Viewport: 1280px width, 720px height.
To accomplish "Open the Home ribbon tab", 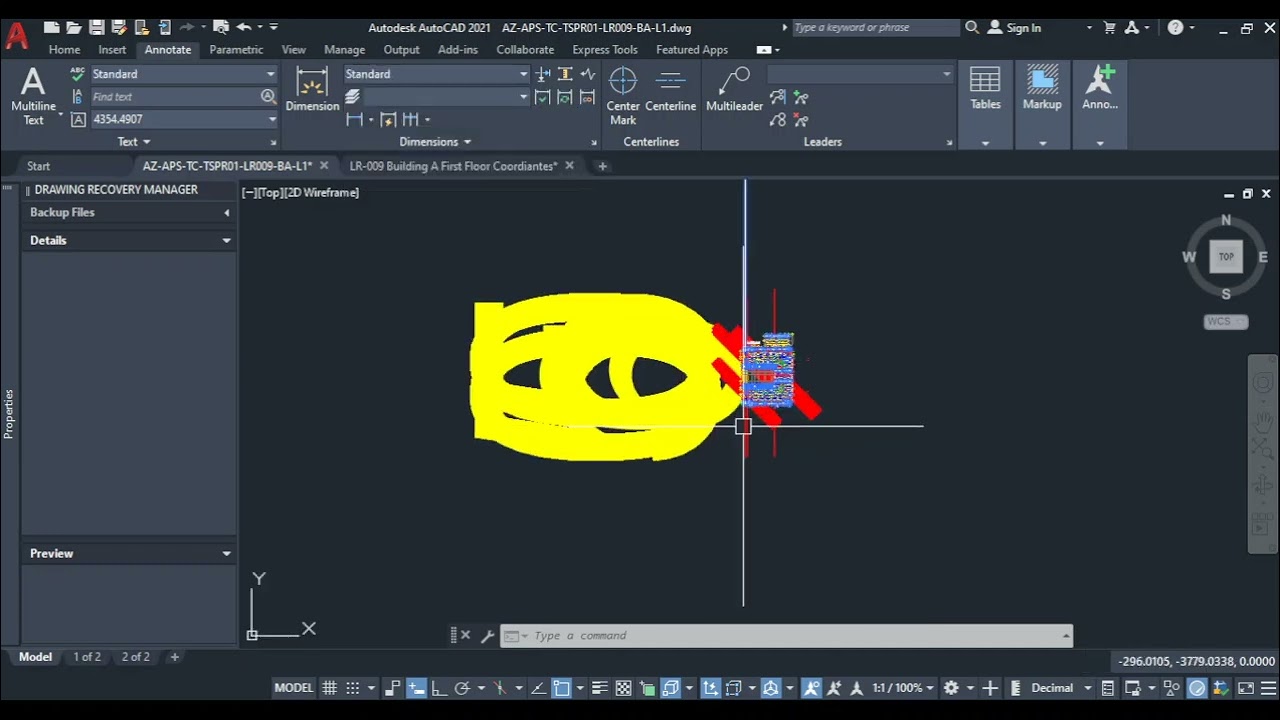I will (x=64, y=49).
